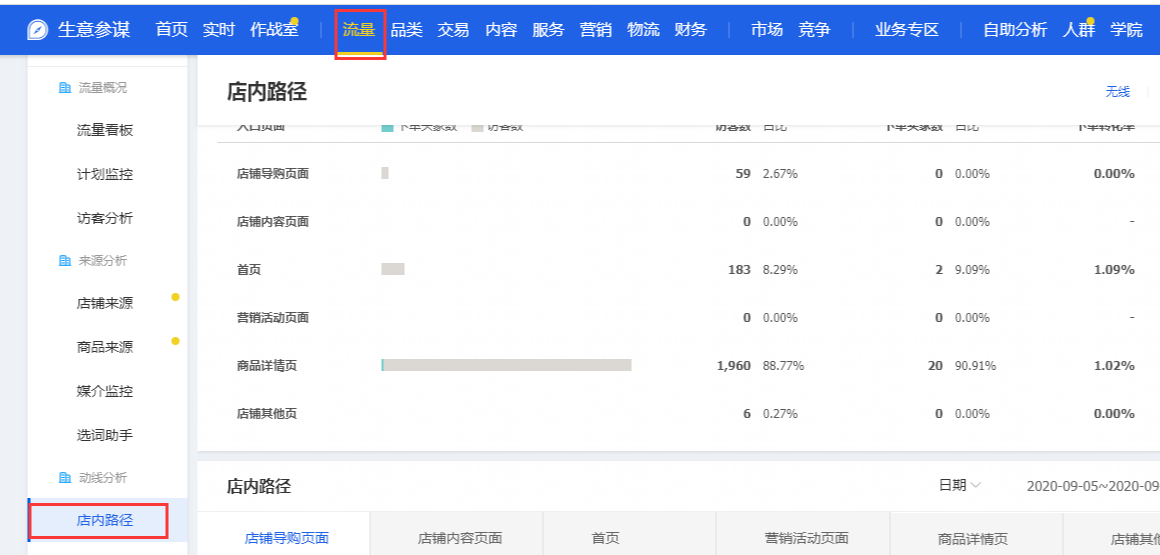Click the 首页 row visitor bar
Screen dimensions: 1160x555
[393, 269]
